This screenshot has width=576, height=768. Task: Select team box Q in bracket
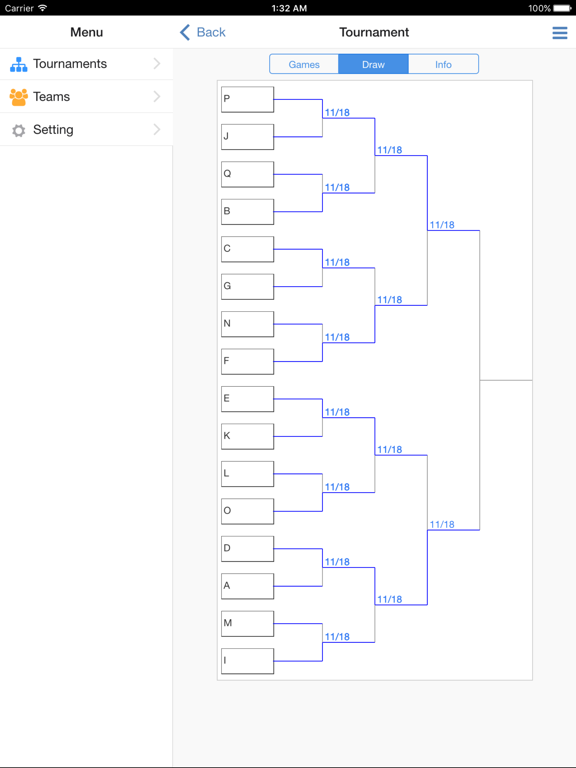pyautogui.click(x=247, y=174)
